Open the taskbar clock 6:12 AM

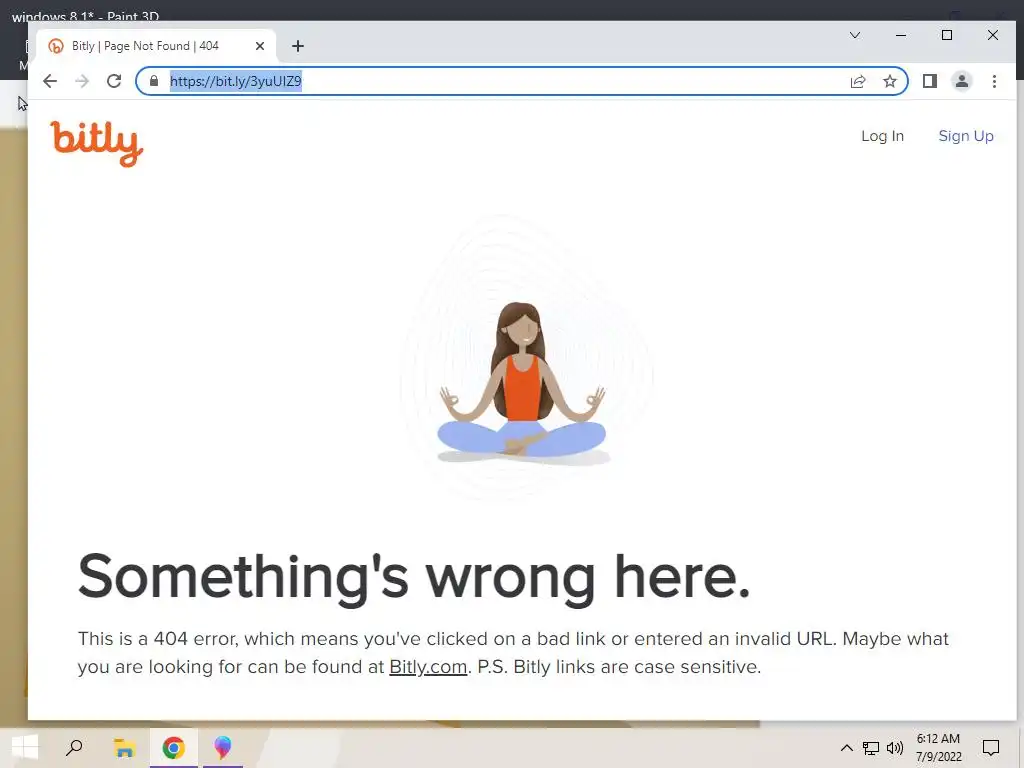[x=938, y=748]
